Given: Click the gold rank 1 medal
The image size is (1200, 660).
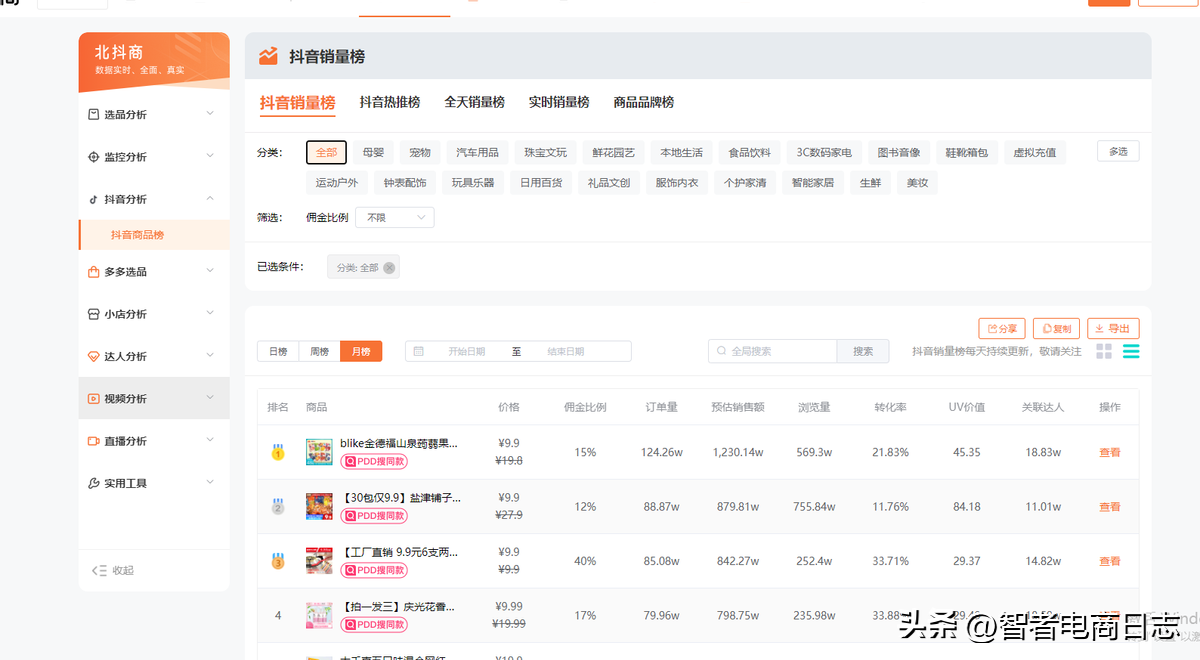Looking at the screenshot, I should tap(278, 452).
